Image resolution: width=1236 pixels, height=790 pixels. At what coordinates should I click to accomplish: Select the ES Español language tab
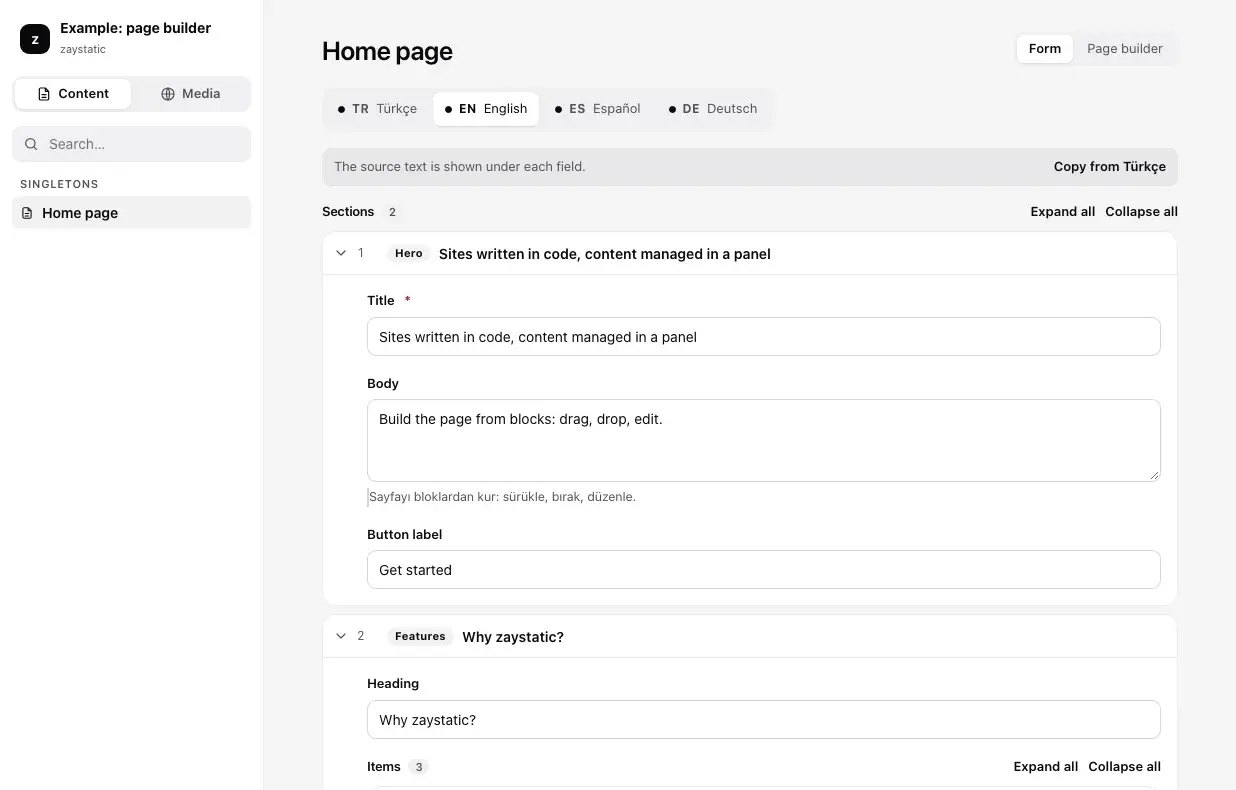597,109
